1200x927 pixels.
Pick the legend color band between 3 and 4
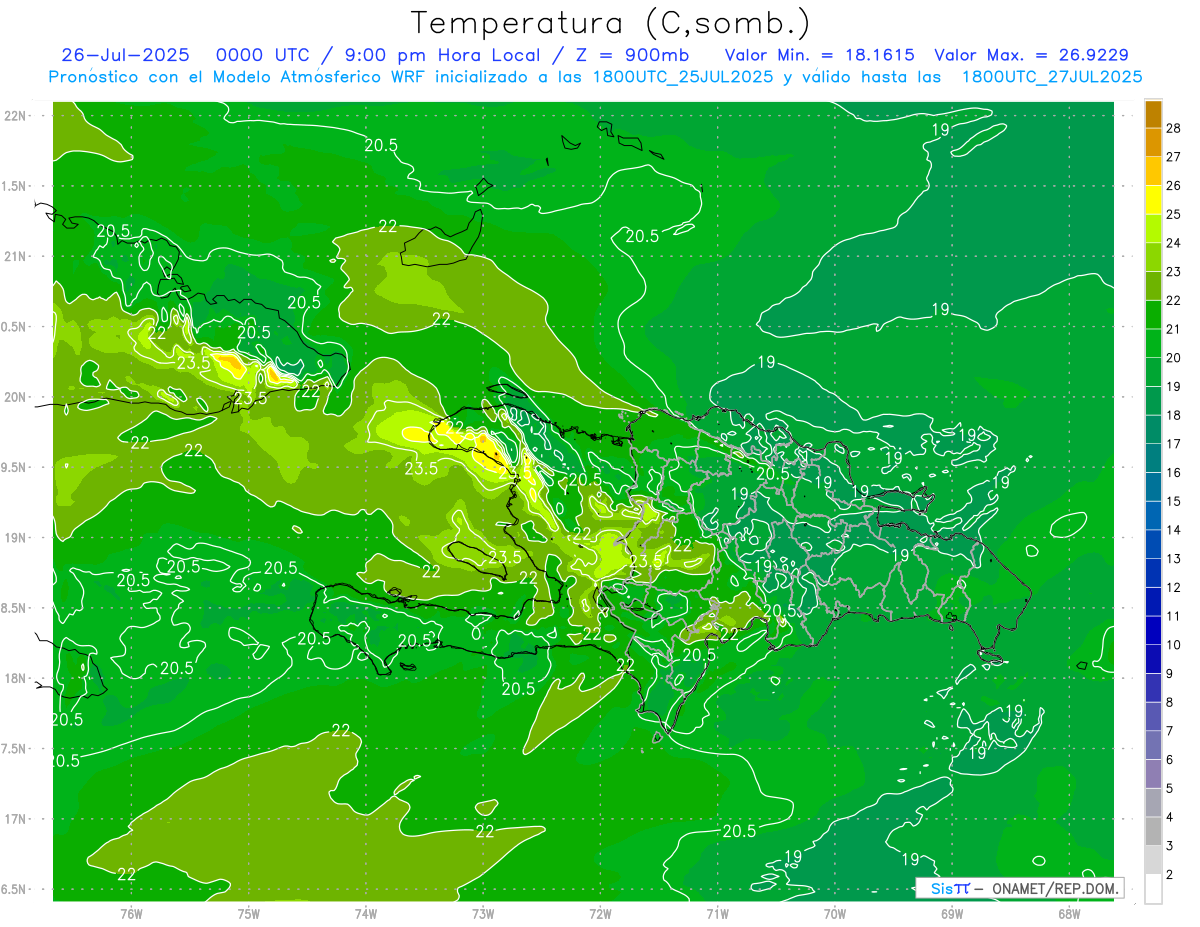click(x=1153, y=832)
